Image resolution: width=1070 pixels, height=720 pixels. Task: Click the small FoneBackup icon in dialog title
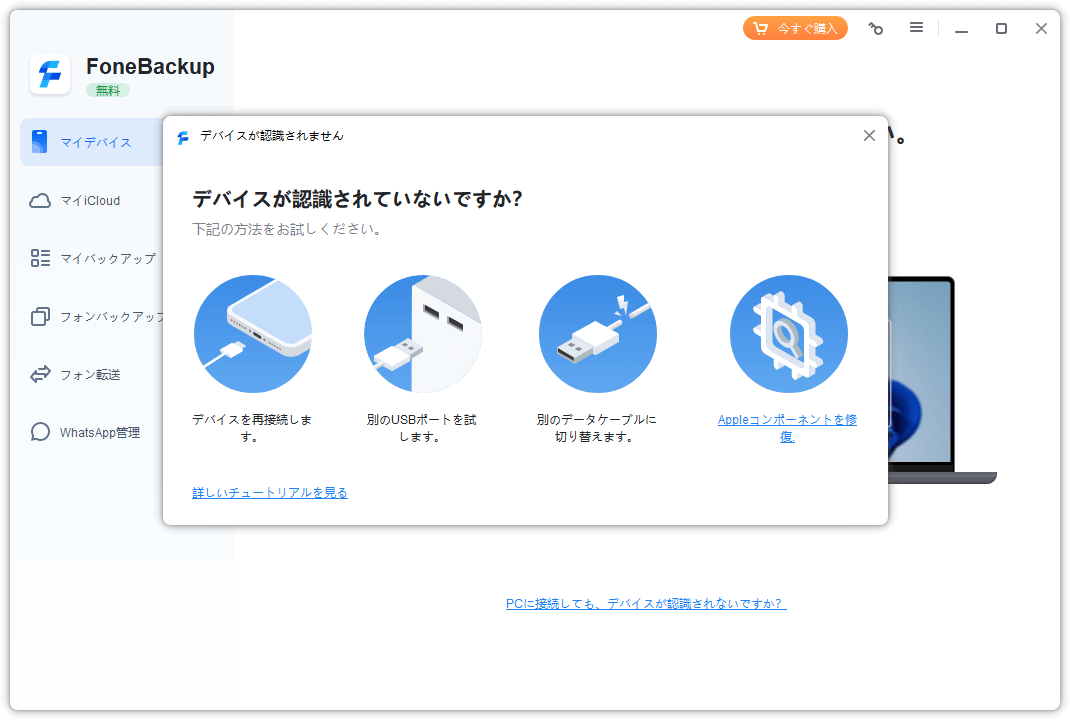[183, 138]
